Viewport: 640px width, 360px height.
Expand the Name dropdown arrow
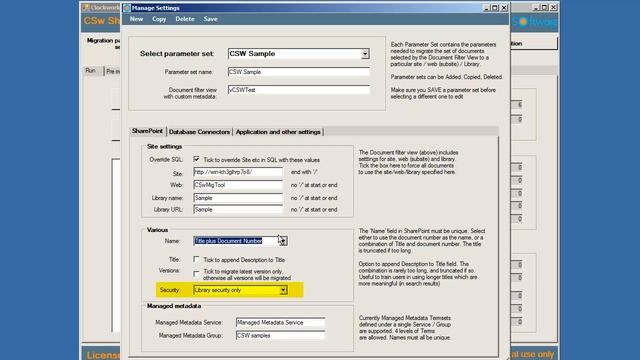[x=283, y=241]
